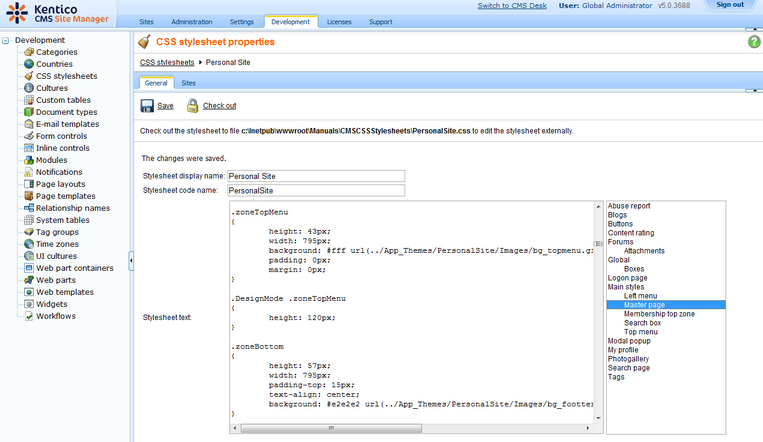
Task: Click the CSS stylesheets brush icon in tree
Action: click(29, 76)
